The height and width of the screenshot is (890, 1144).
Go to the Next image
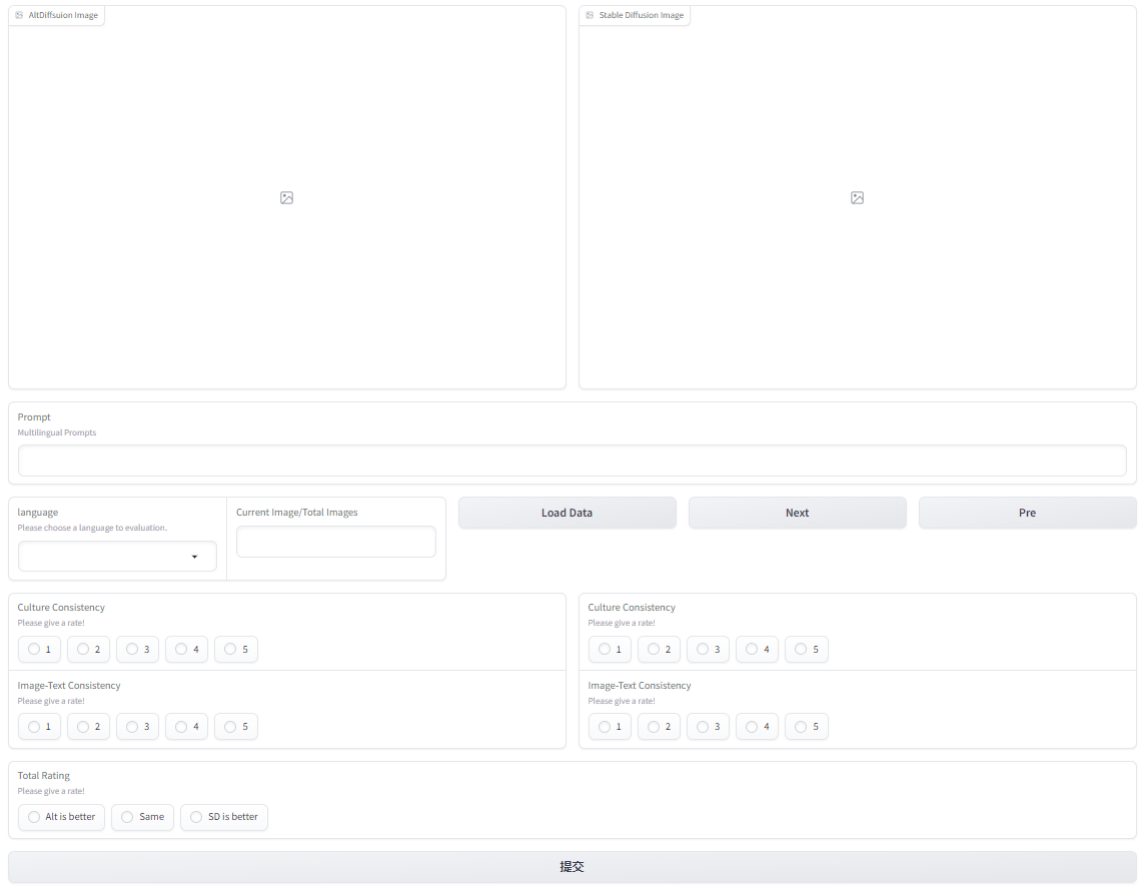tap(797, 513)
